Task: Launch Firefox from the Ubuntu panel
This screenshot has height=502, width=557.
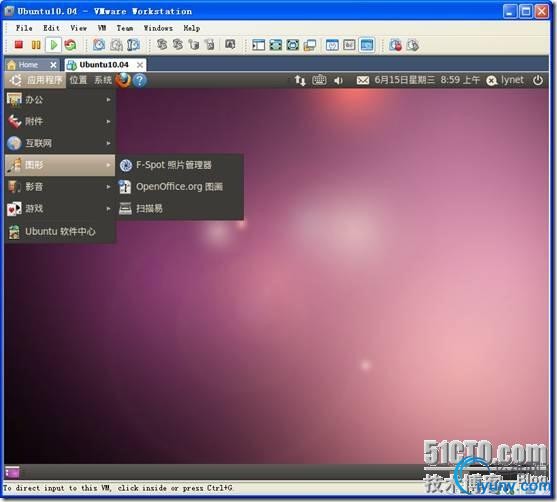Action: 123,80
